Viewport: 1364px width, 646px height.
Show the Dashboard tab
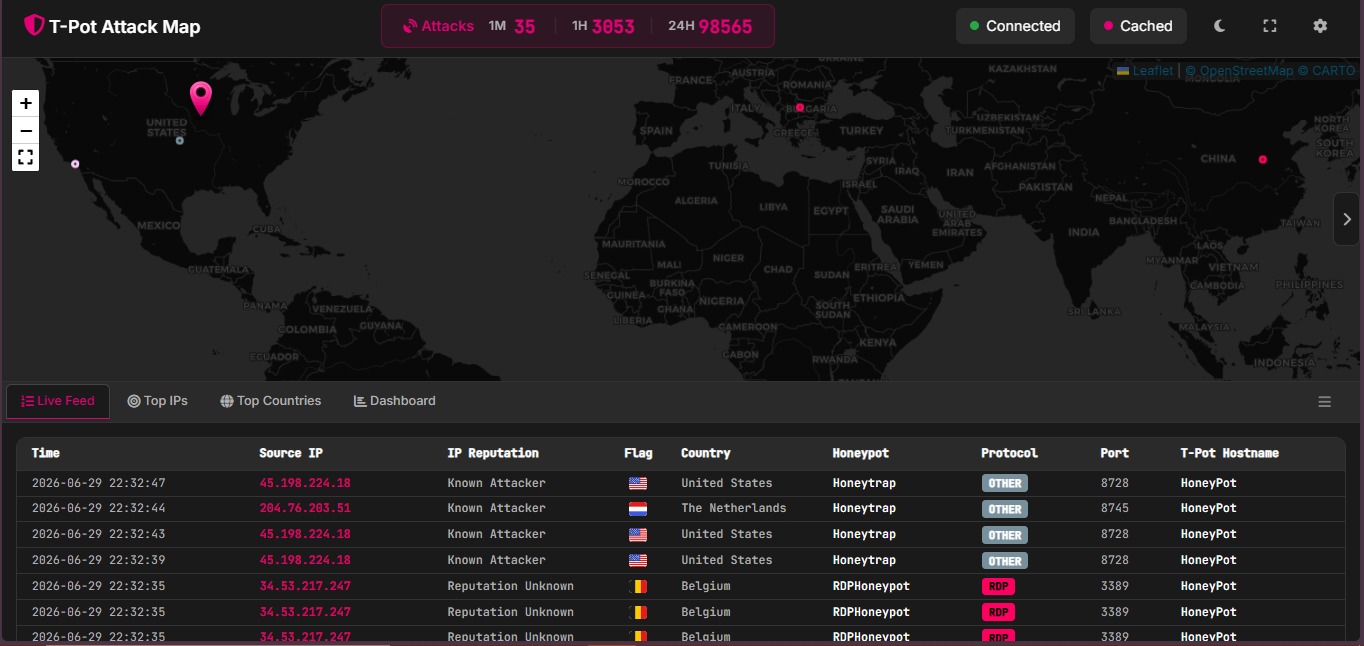coord(395,401)
